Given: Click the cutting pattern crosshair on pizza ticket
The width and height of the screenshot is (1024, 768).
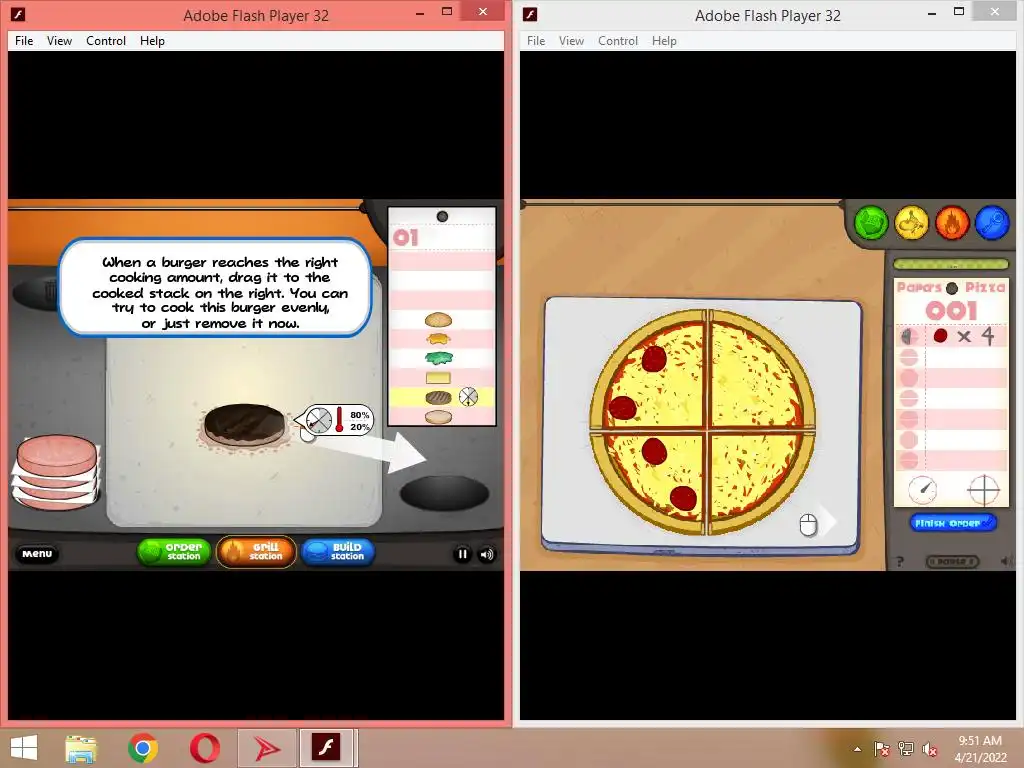Looking at the screenshot, I should [984, 490].
